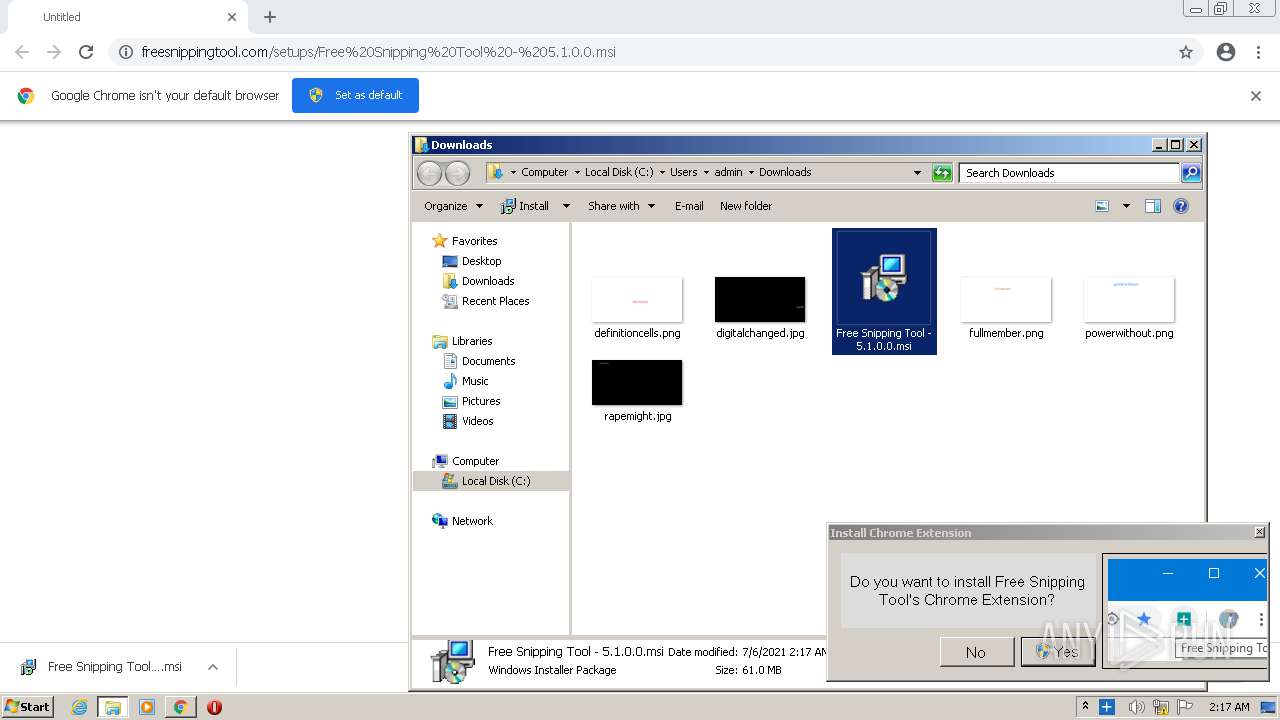Open Explorer help icon
Viewport: 1280px width, 720px height.
coord(1181,206)
